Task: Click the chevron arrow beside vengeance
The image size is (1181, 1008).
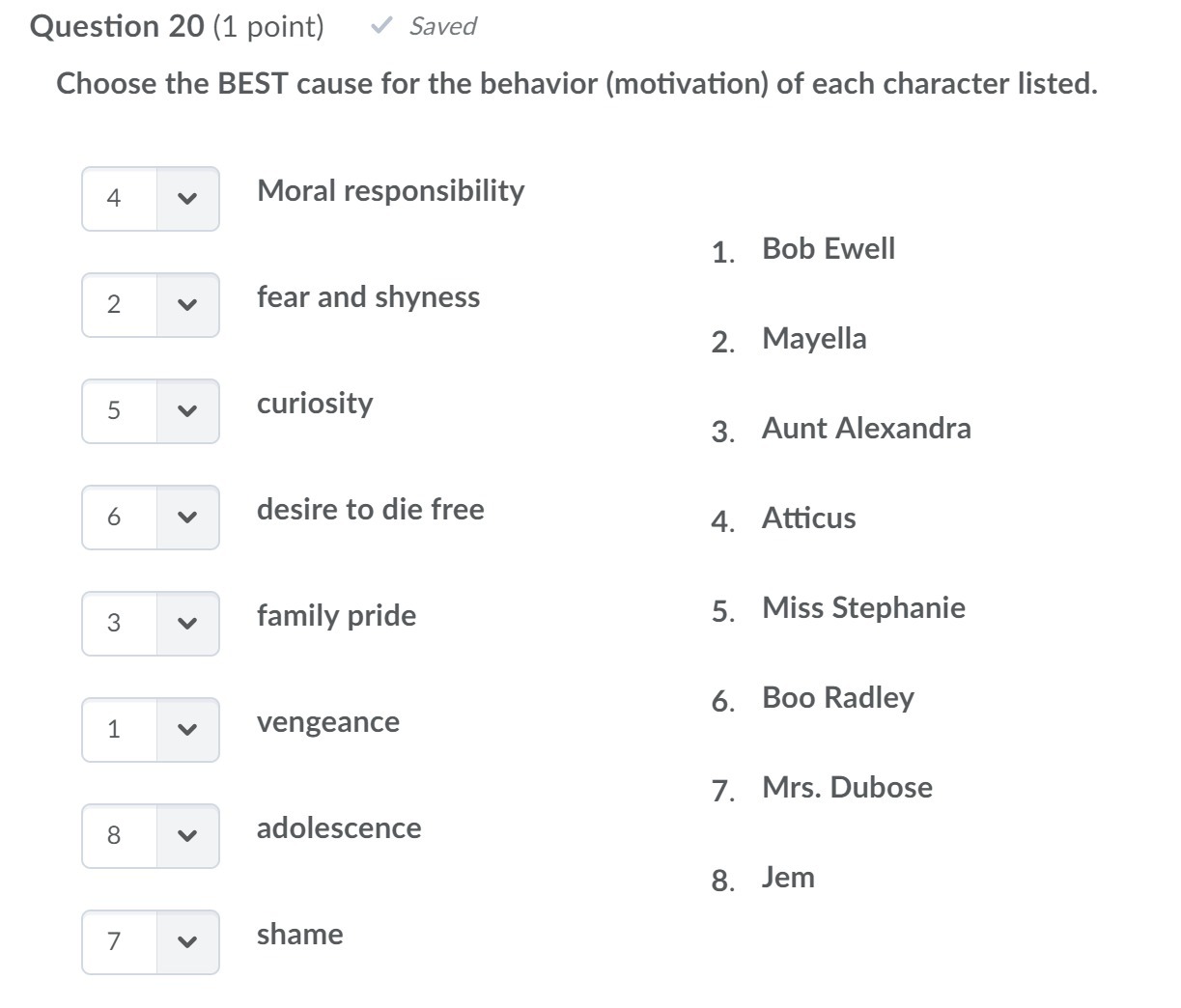Action: [x=187, y=730]
